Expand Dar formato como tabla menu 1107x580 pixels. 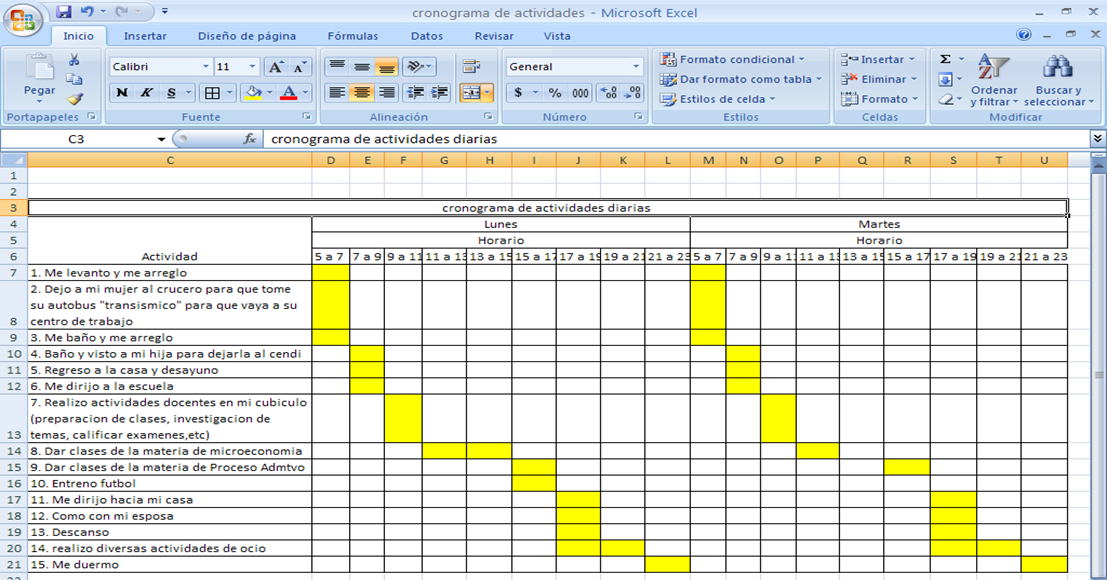[741, 79]
